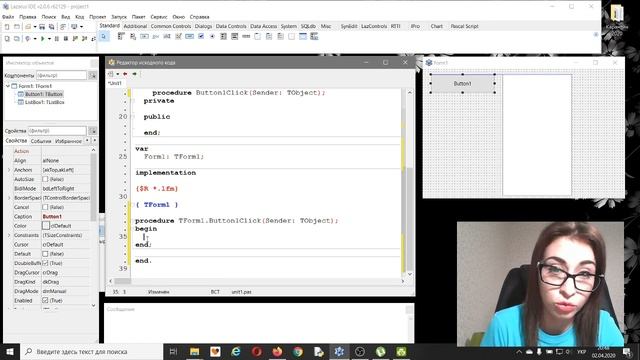Pick TRadioButton component from Standard palette
This screenshot has width=640, height=360.
coord(212,36)
